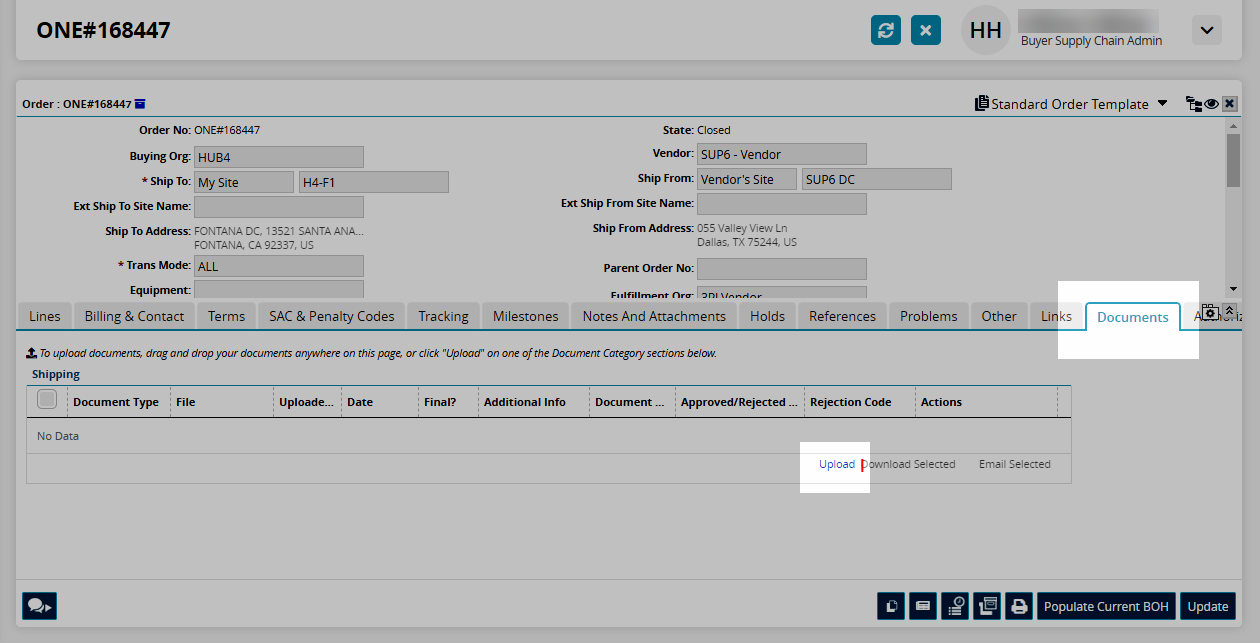Click the print icon in the bottom toolbar
1260x643 pixels.
(x=1018, y=606)
